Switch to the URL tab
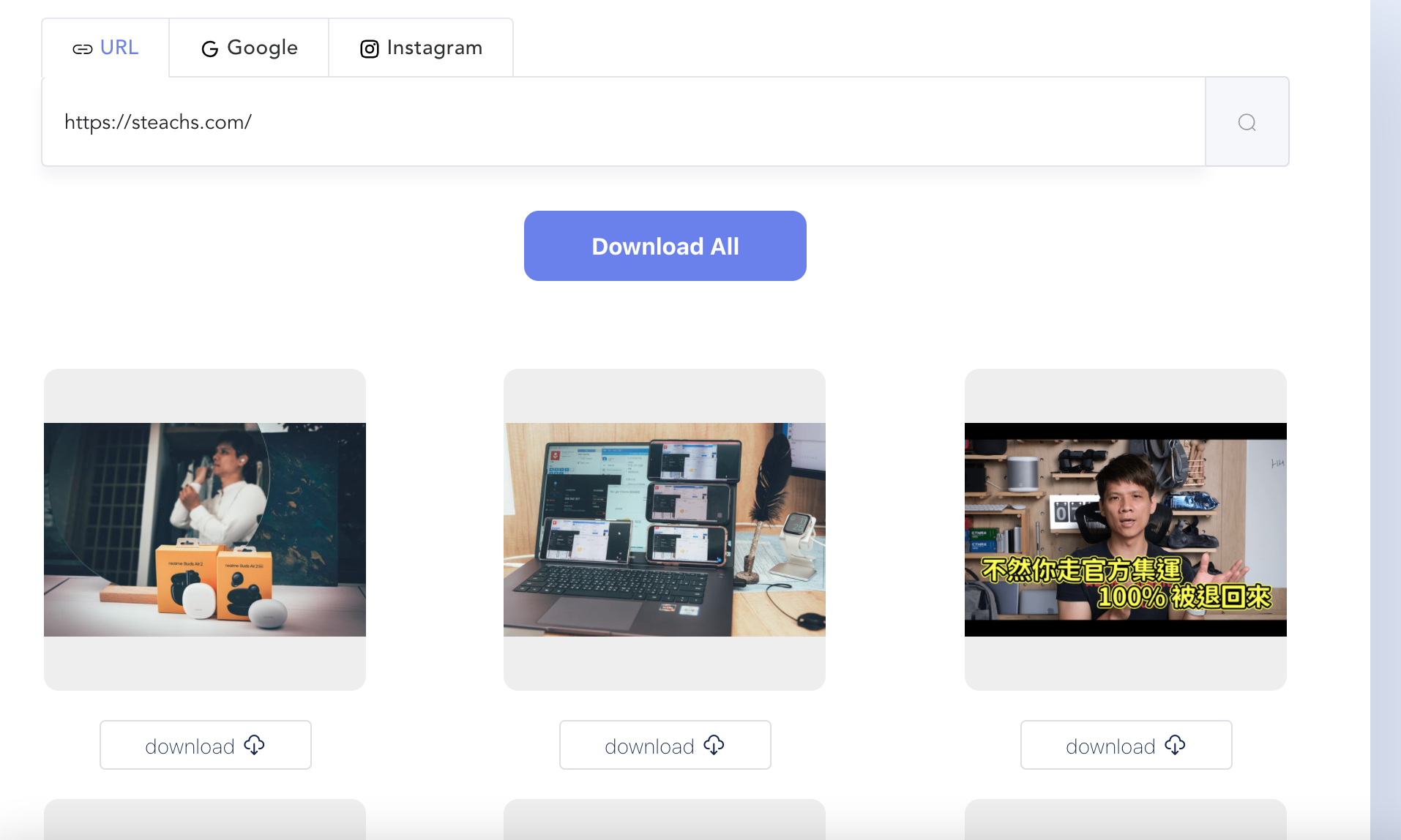This screenshot has width=1401, height=840. (x=105, y=48)
